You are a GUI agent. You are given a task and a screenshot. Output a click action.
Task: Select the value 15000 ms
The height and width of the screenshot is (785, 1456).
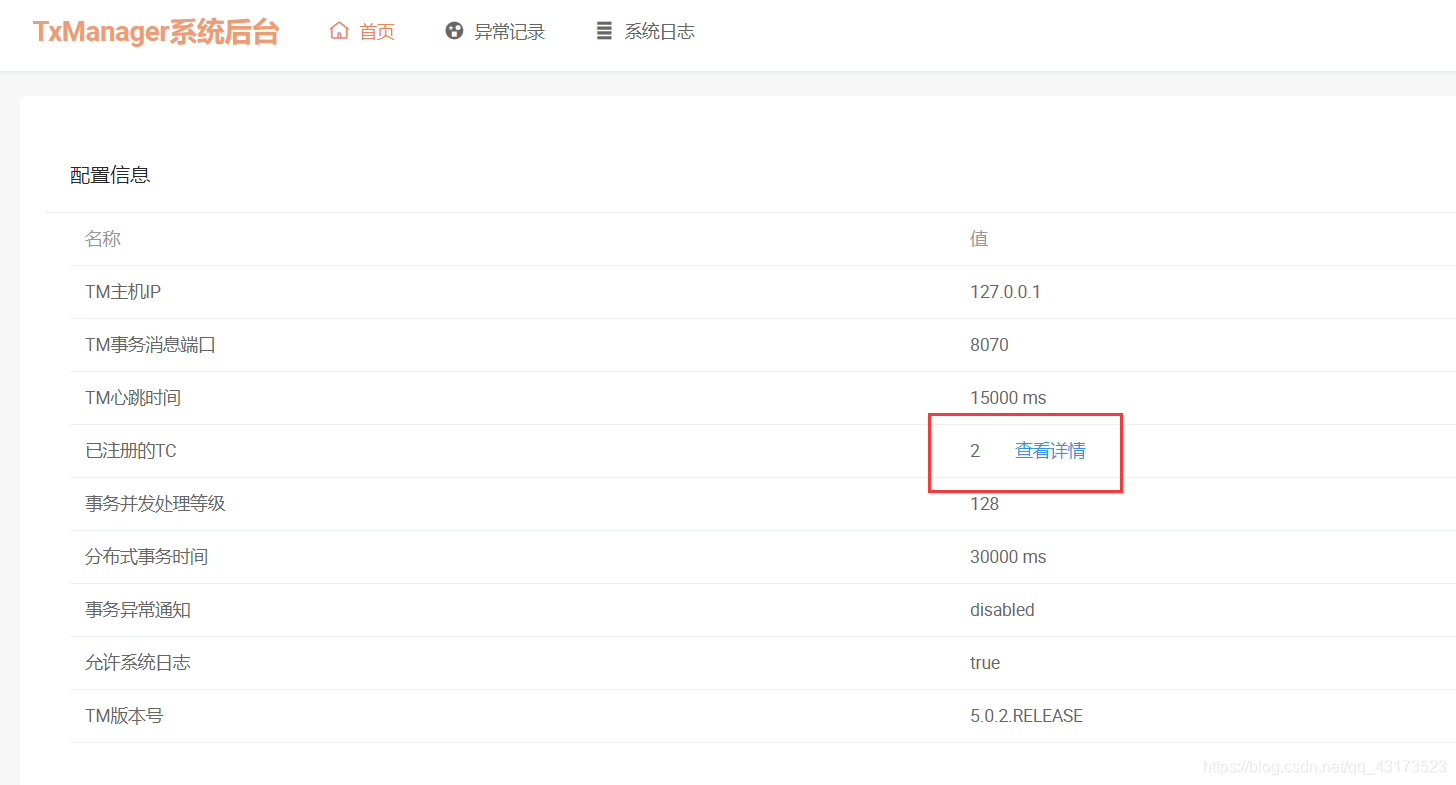1008,398
